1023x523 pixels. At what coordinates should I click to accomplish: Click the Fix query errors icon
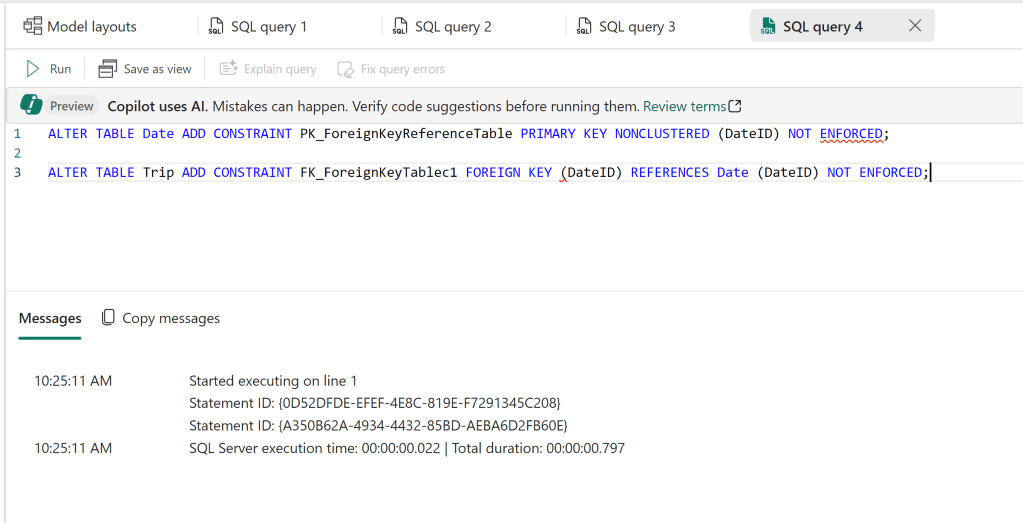tap(346, 69)
